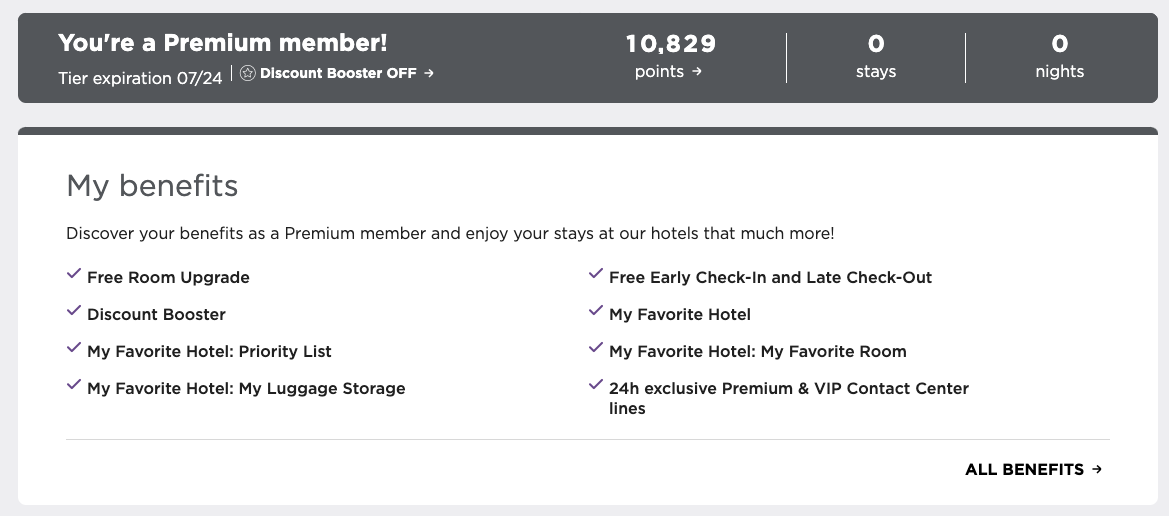Click the Tier expiration 07/24 text
The width and height of the screenshot is (1169, 516).
[x=140, y=78]
